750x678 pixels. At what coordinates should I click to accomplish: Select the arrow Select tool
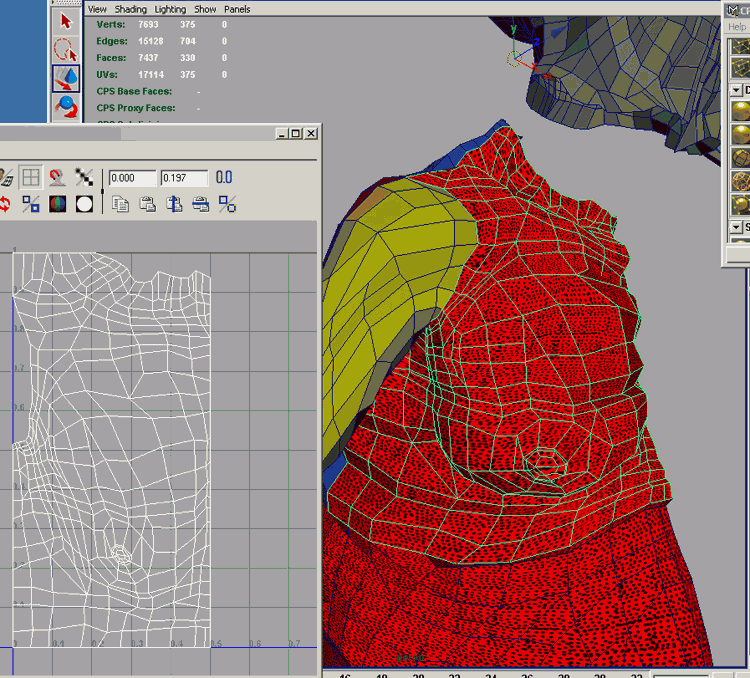click(66, 20)
